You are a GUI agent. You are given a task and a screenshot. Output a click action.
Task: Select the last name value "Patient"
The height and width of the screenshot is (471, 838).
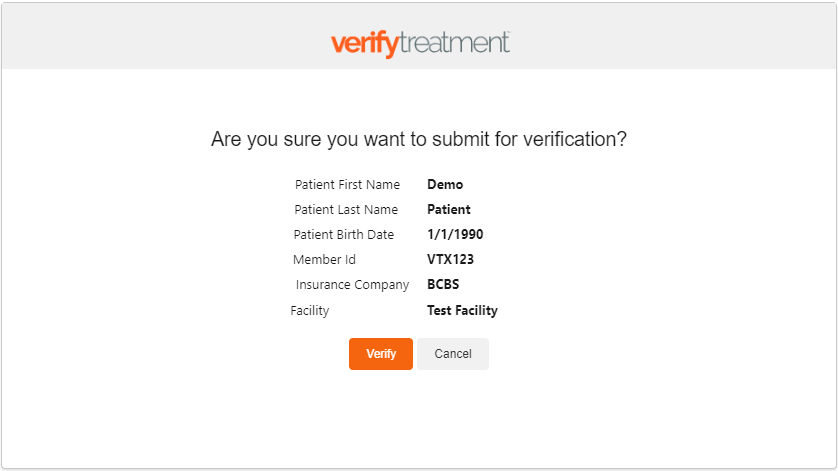tap(449, 210)
